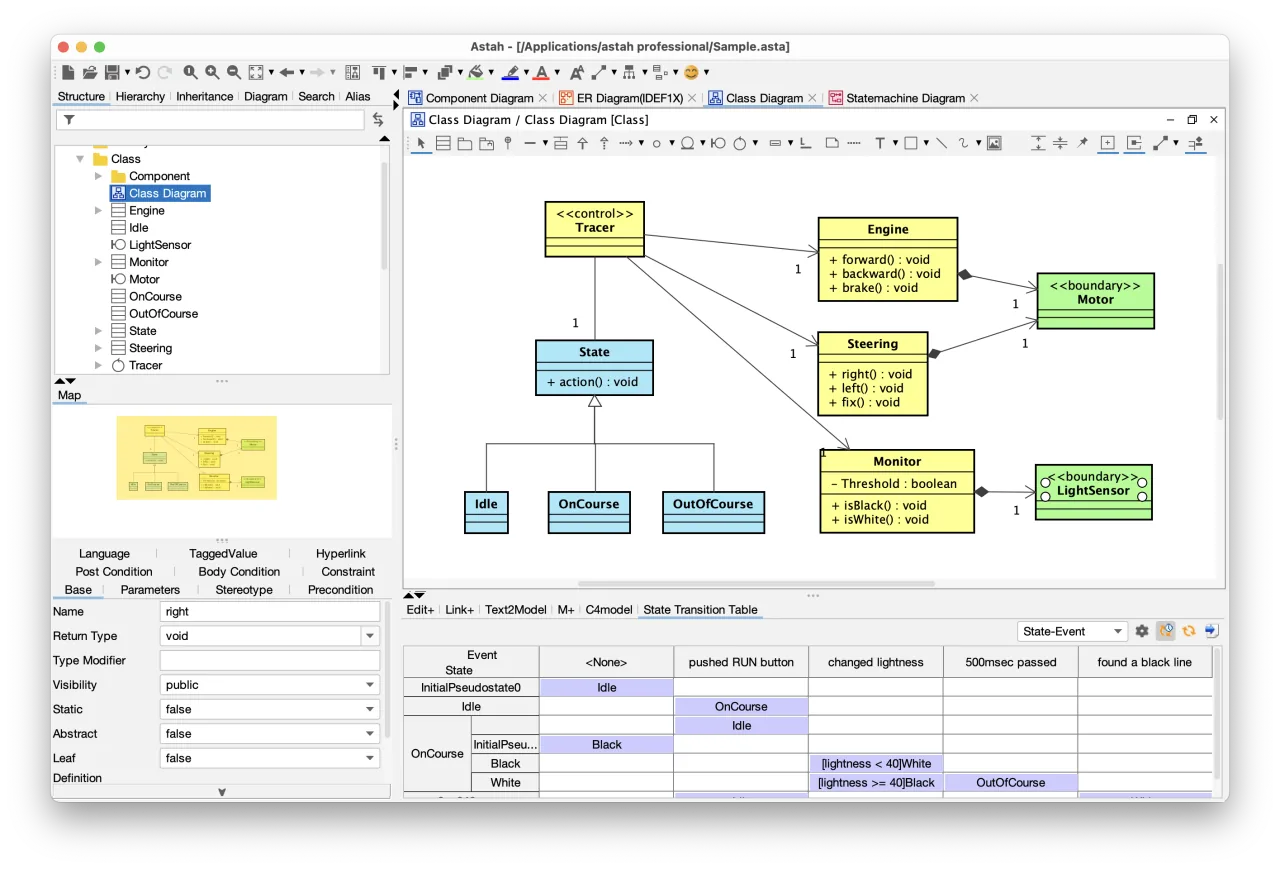Click the fill color paint bucket

coord(476,72)
